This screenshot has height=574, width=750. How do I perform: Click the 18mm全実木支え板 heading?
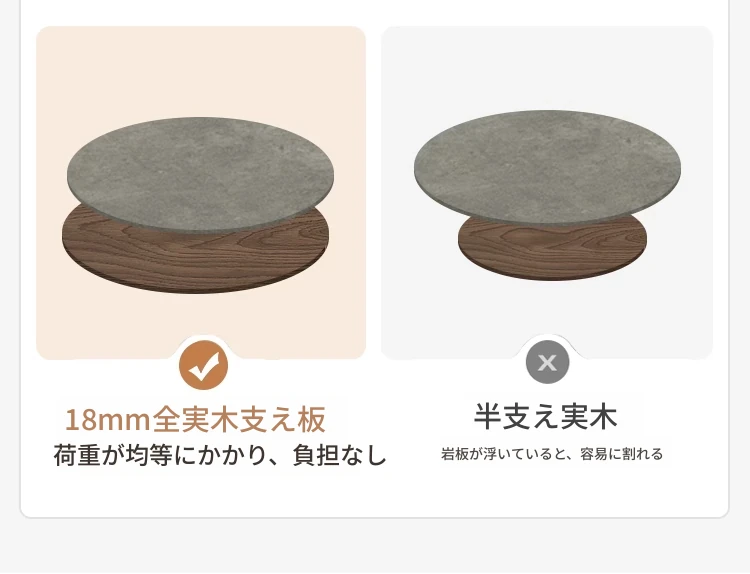195,419
